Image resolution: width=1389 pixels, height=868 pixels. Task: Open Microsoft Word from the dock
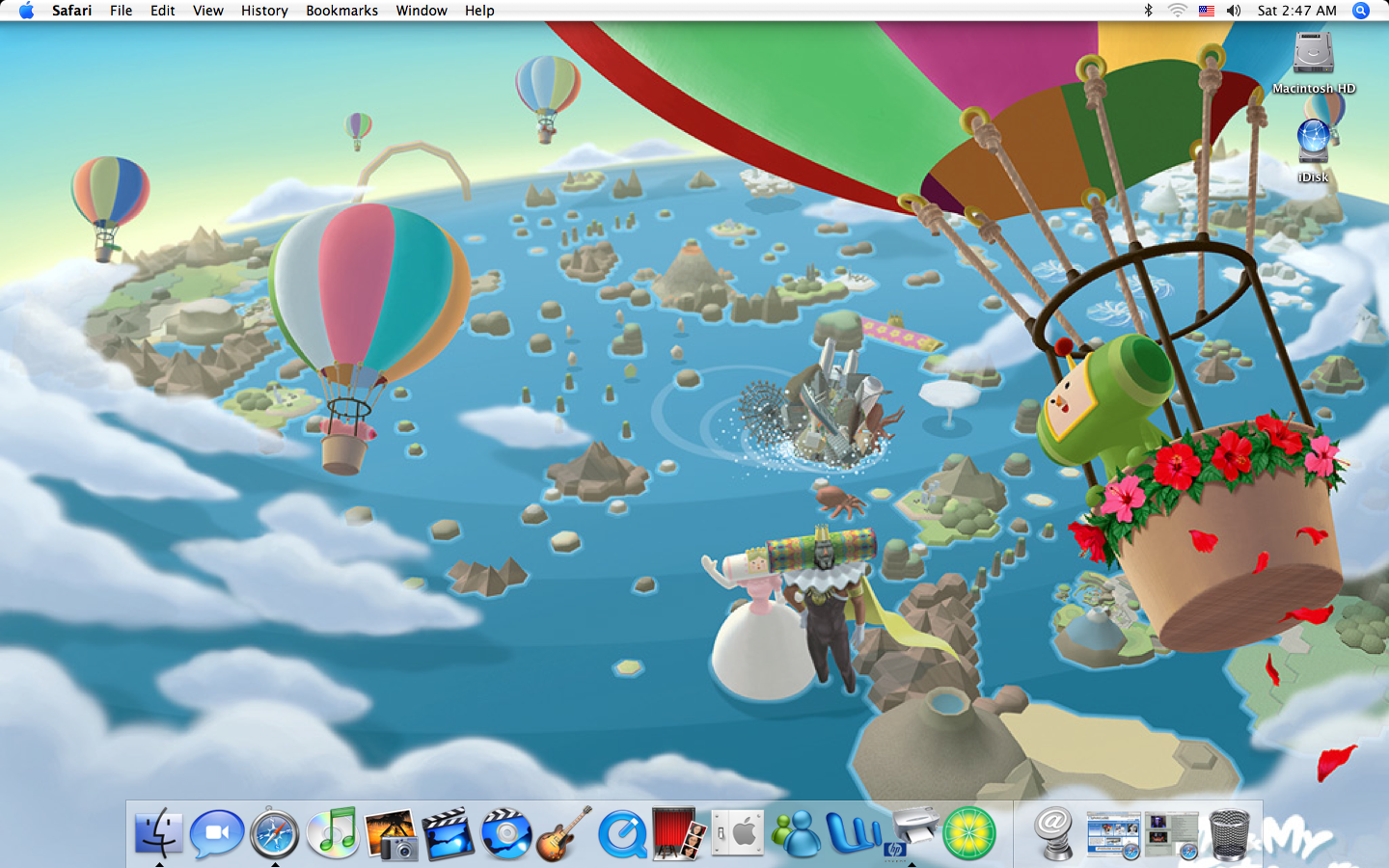click(x=854, y=833)
